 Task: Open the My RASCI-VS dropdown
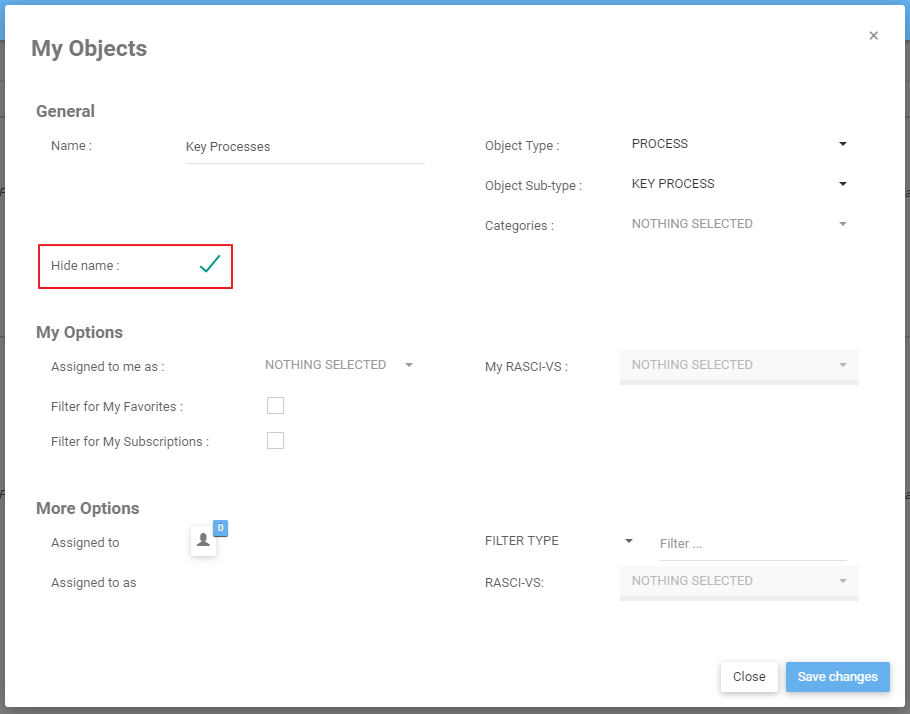[738, 365]
